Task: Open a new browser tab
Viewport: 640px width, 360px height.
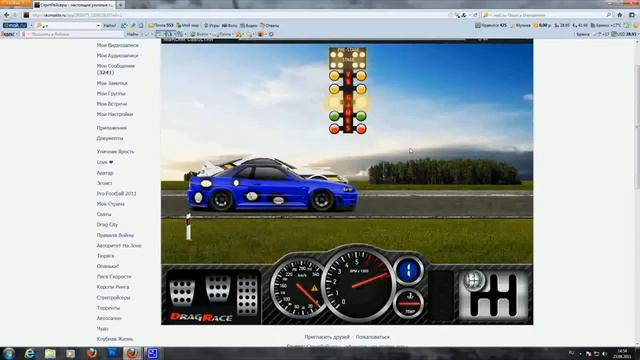Action: point(121,4)
